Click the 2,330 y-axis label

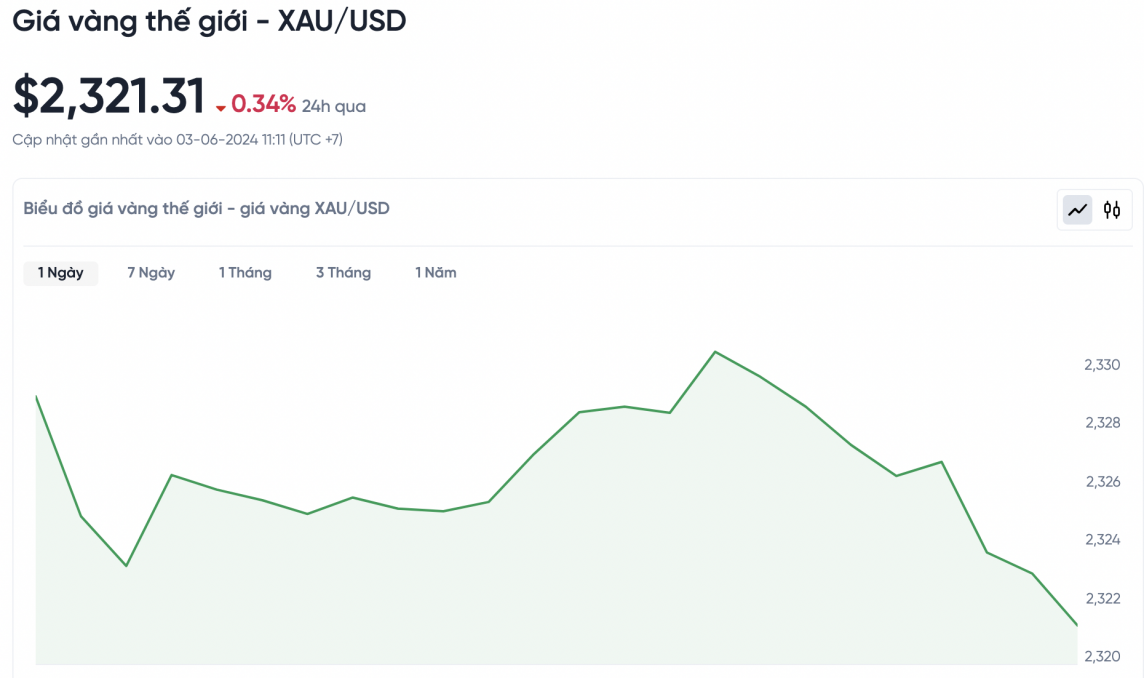coord(1102,365)
